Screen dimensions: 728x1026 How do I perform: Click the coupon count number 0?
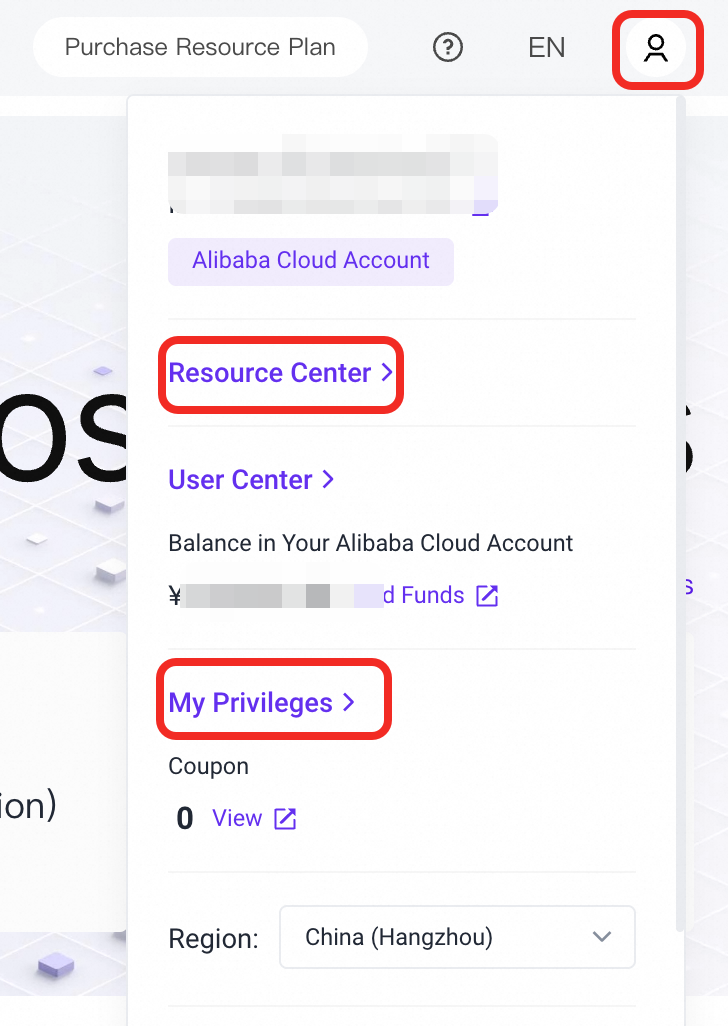(184, 819)
